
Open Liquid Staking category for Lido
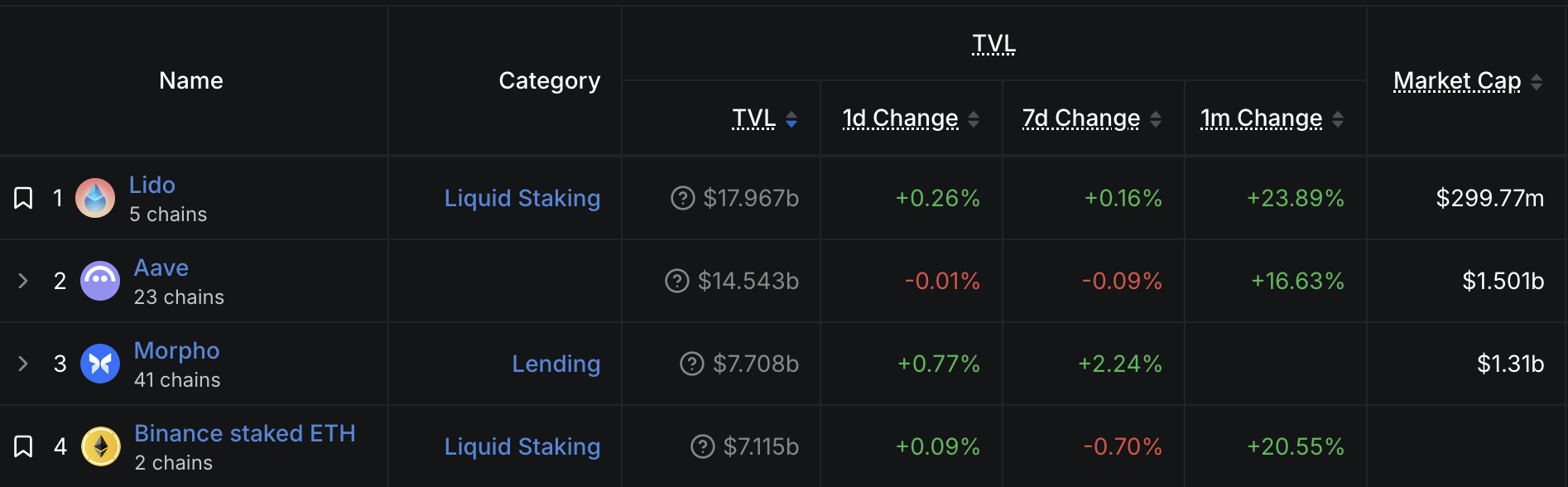[522, 198]
